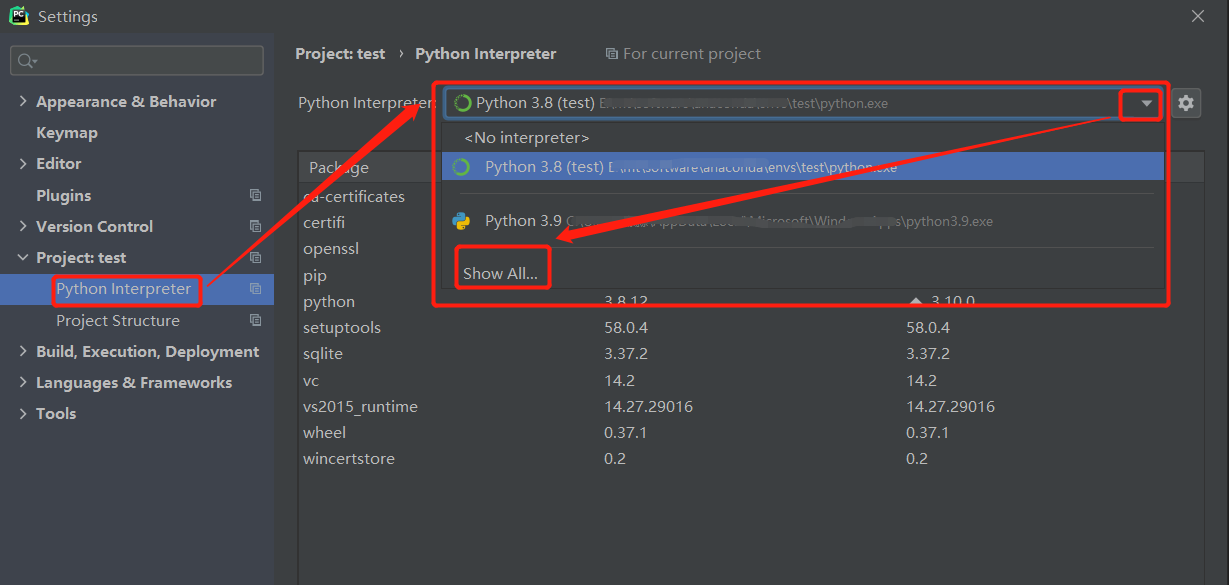
Task: Click into the settings search field
Action: click(x=137, y=61)
